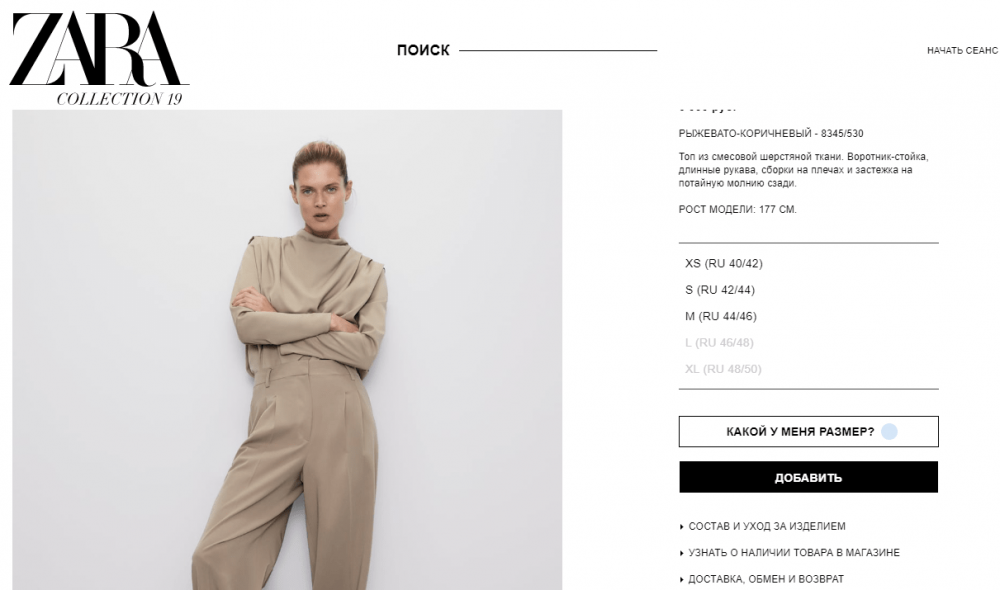
Task: Click the Рыжевато-коричневый color reference text
Action: [x=770, y=133]
